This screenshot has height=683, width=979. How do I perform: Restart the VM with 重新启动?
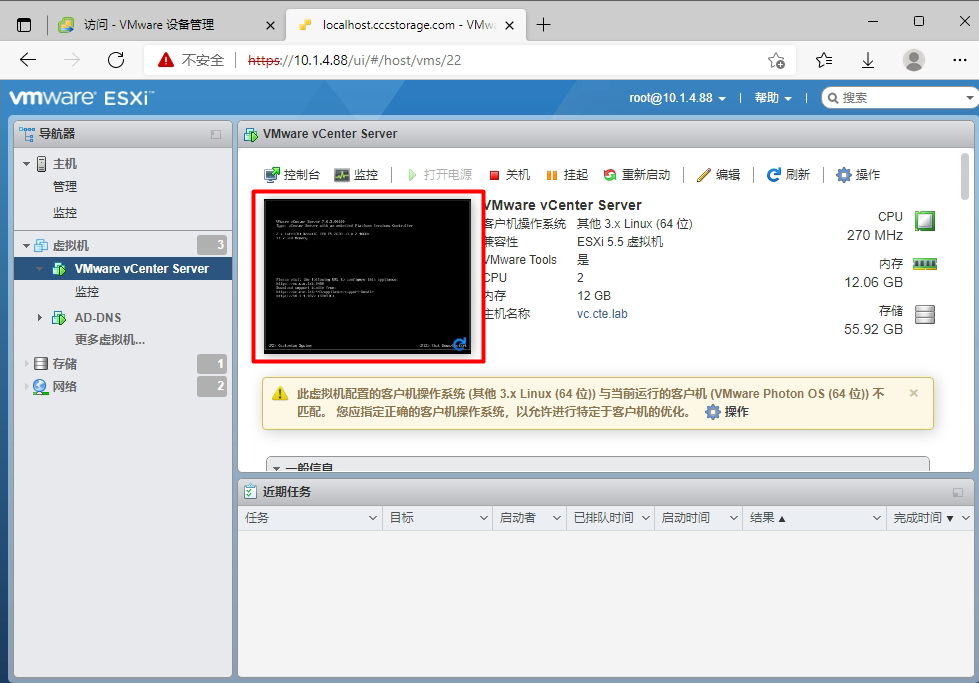[x=637, y=175]
